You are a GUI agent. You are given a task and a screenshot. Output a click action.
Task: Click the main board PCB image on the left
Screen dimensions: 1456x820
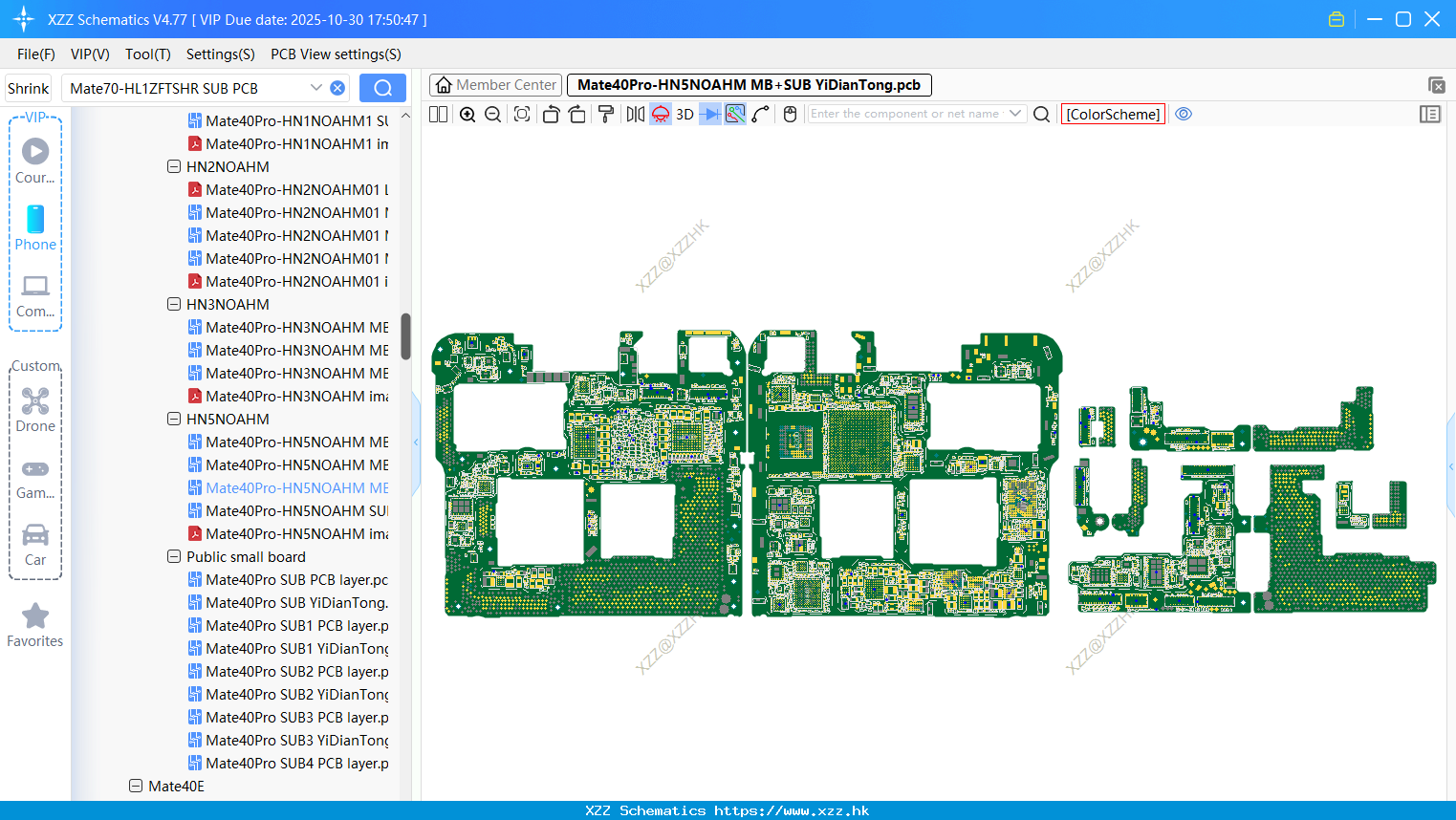pos(589,474)
